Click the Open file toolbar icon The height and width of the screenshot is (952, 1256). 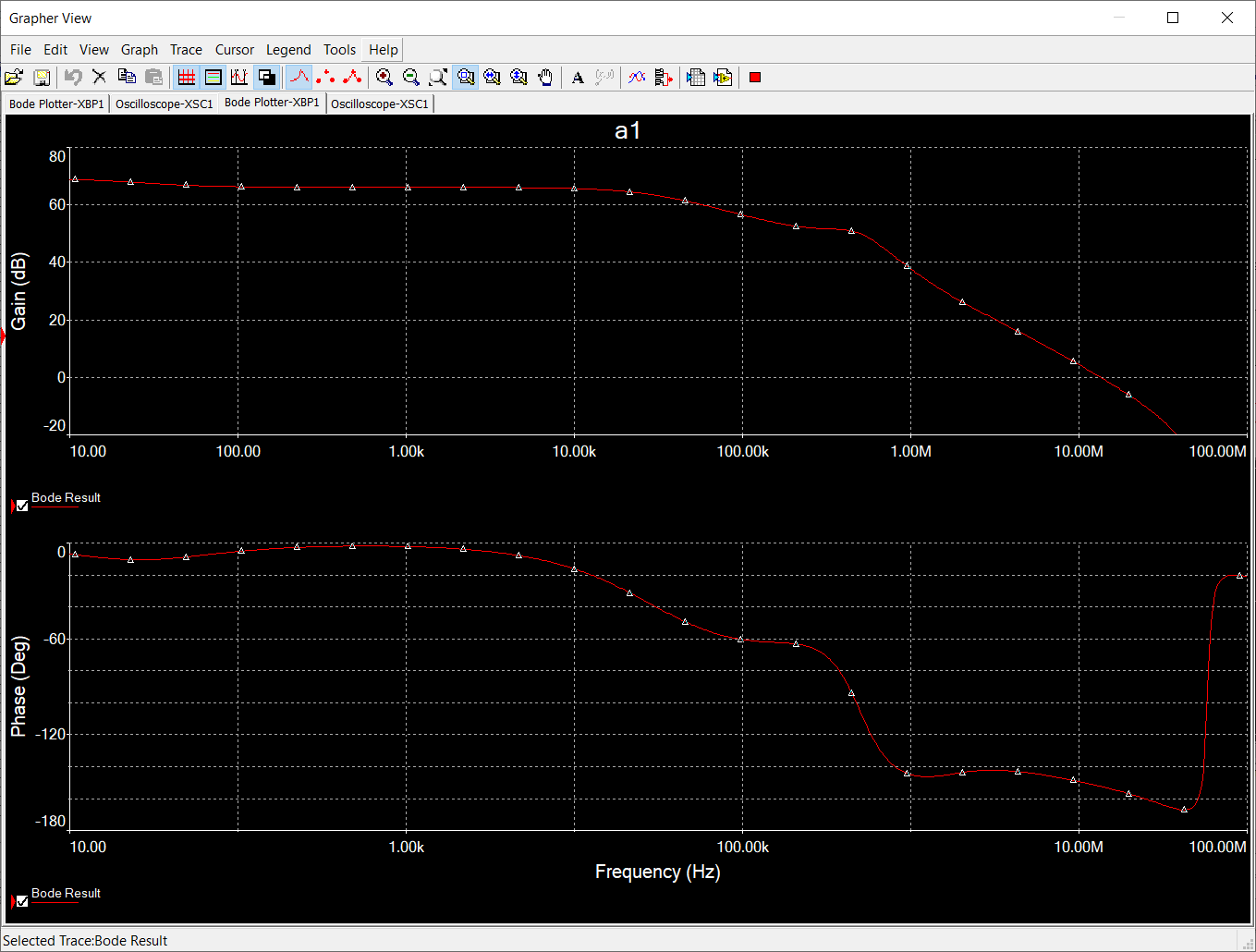click(14, 78)
